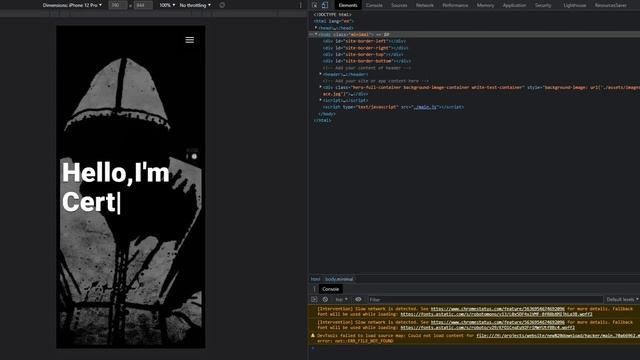Toggle the console sidebar icon
640x360 pixels.
314,300
